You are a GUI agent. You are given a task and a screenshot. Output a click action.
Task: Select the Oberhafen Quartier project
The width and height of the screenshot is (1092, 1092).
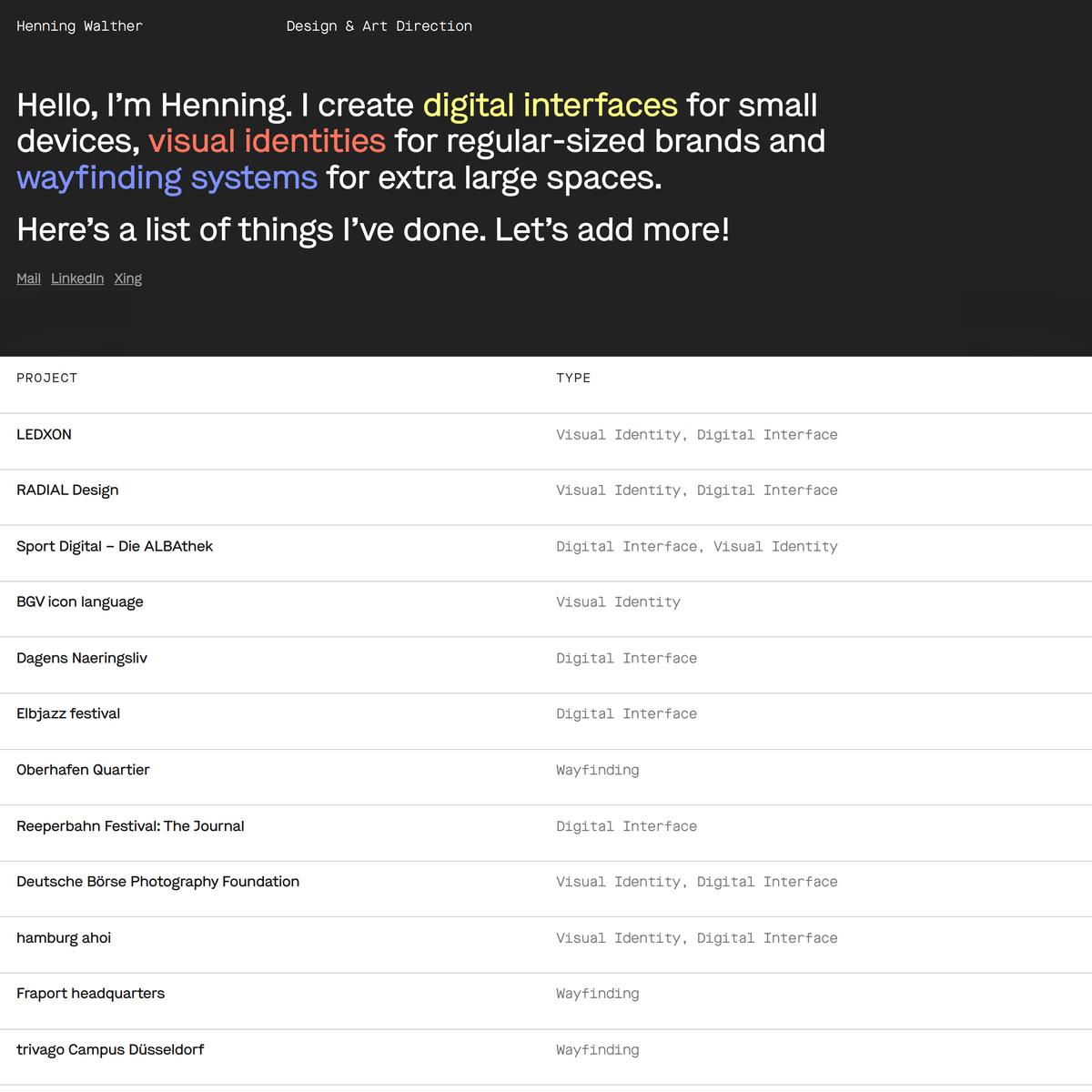(x=83, y=770)
